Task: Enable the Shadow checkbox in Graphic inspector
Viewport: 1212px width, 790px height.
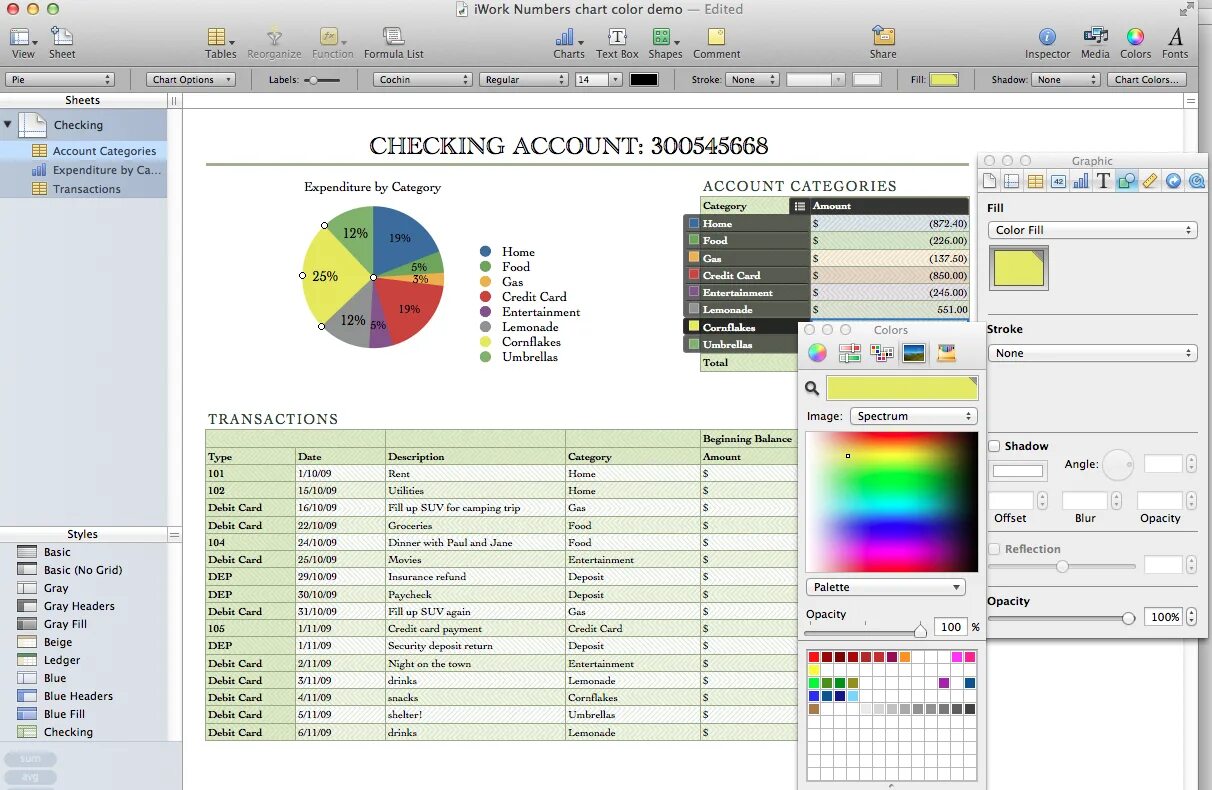Action: (x=994, y=446)
